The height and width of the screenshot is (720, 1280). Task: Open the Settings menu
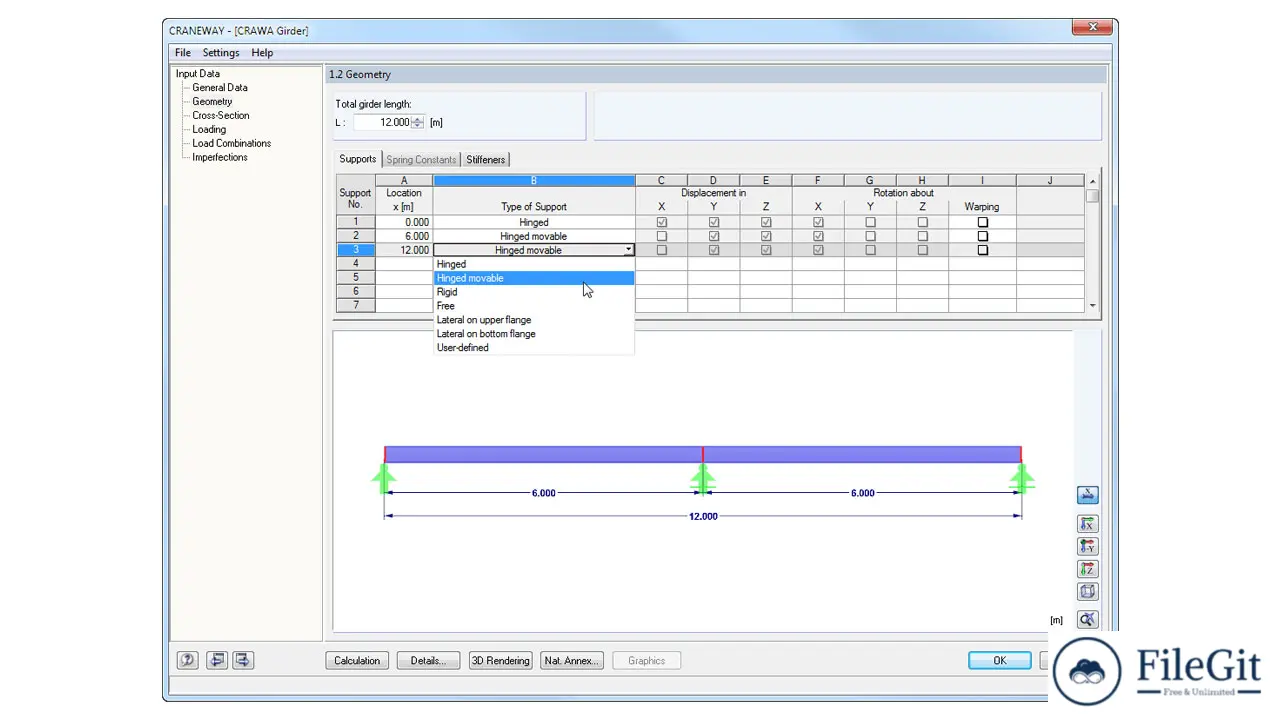[221, 53]
